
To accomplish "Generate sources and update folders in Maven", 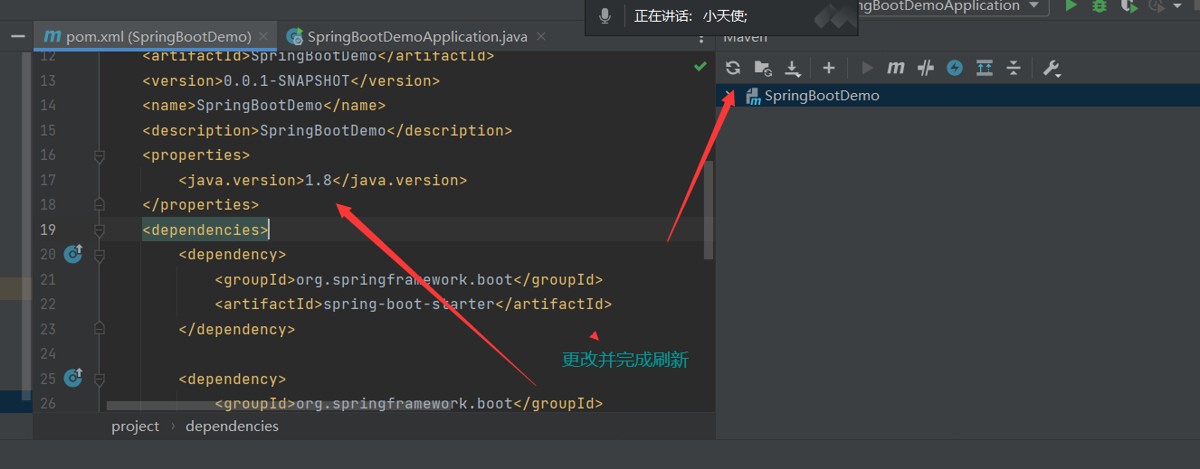I will point(763,68).
